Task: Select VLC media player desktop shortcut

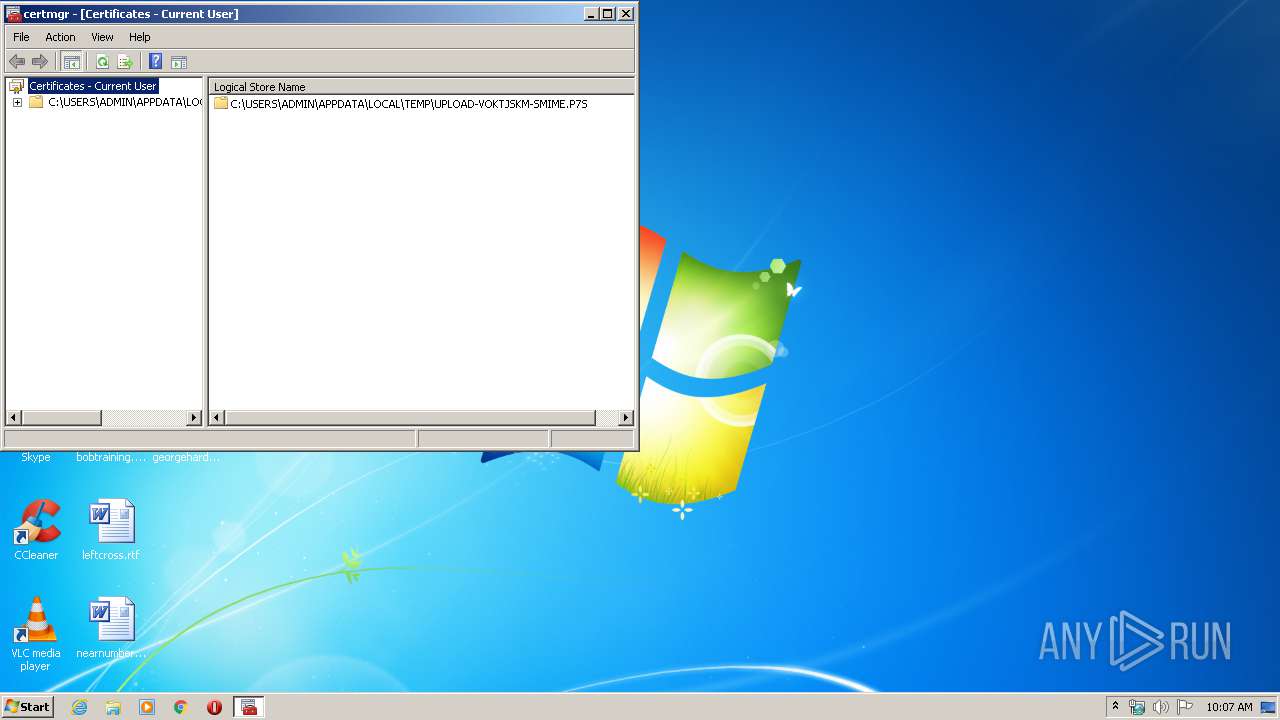Action: pos(36,634)
